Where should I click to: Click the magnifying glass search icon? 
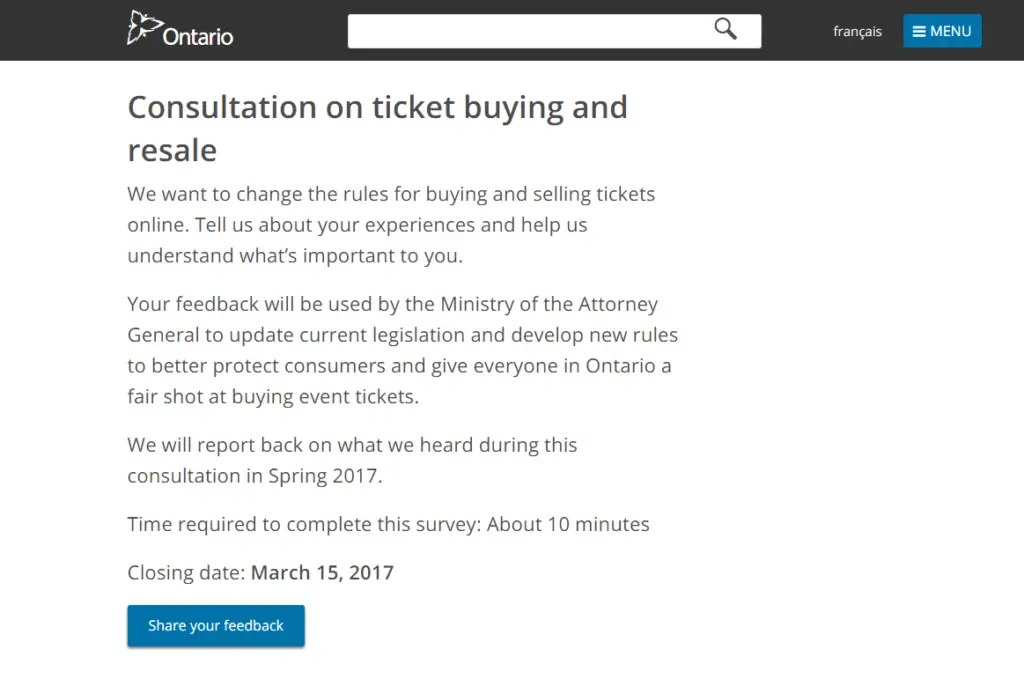725,29
